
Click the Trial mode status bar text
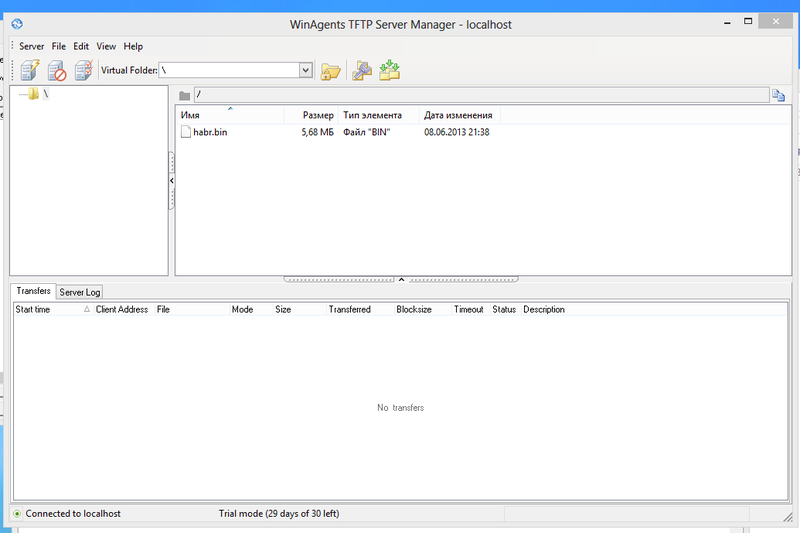pyautogui.click(x=279, y=514)
